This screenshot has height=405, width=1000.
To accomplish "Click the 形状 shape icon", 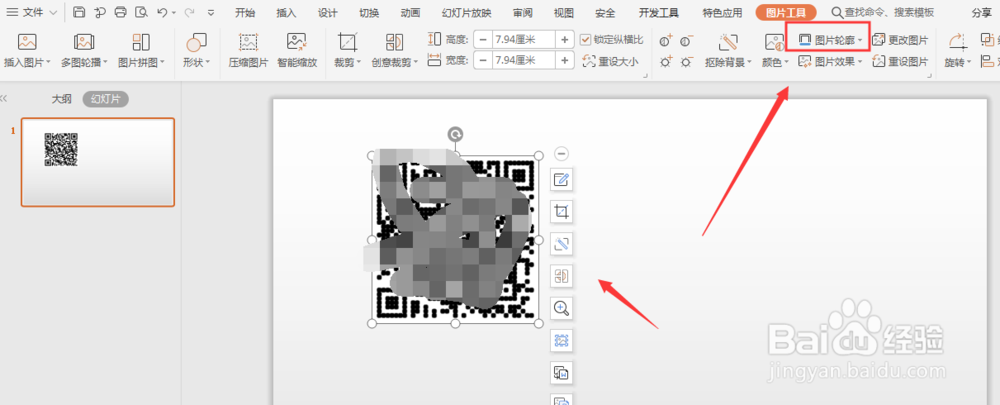I will click(196, 43).
